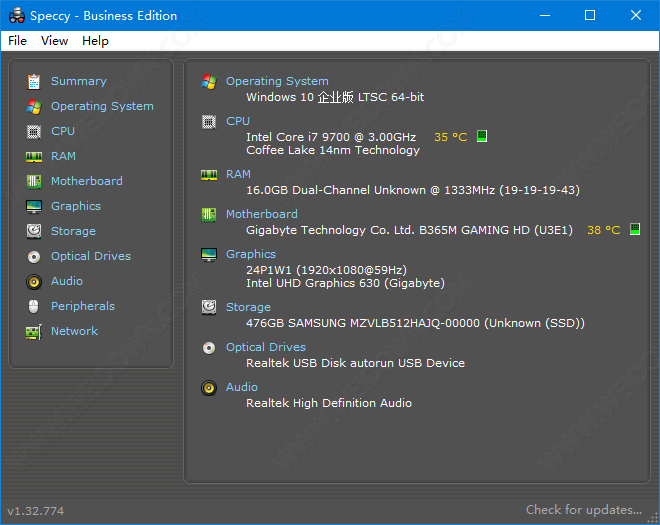Click the 38 °C motherboard temperature reading
This screenshot has height=525, width=660.
(x=604, y=230)
